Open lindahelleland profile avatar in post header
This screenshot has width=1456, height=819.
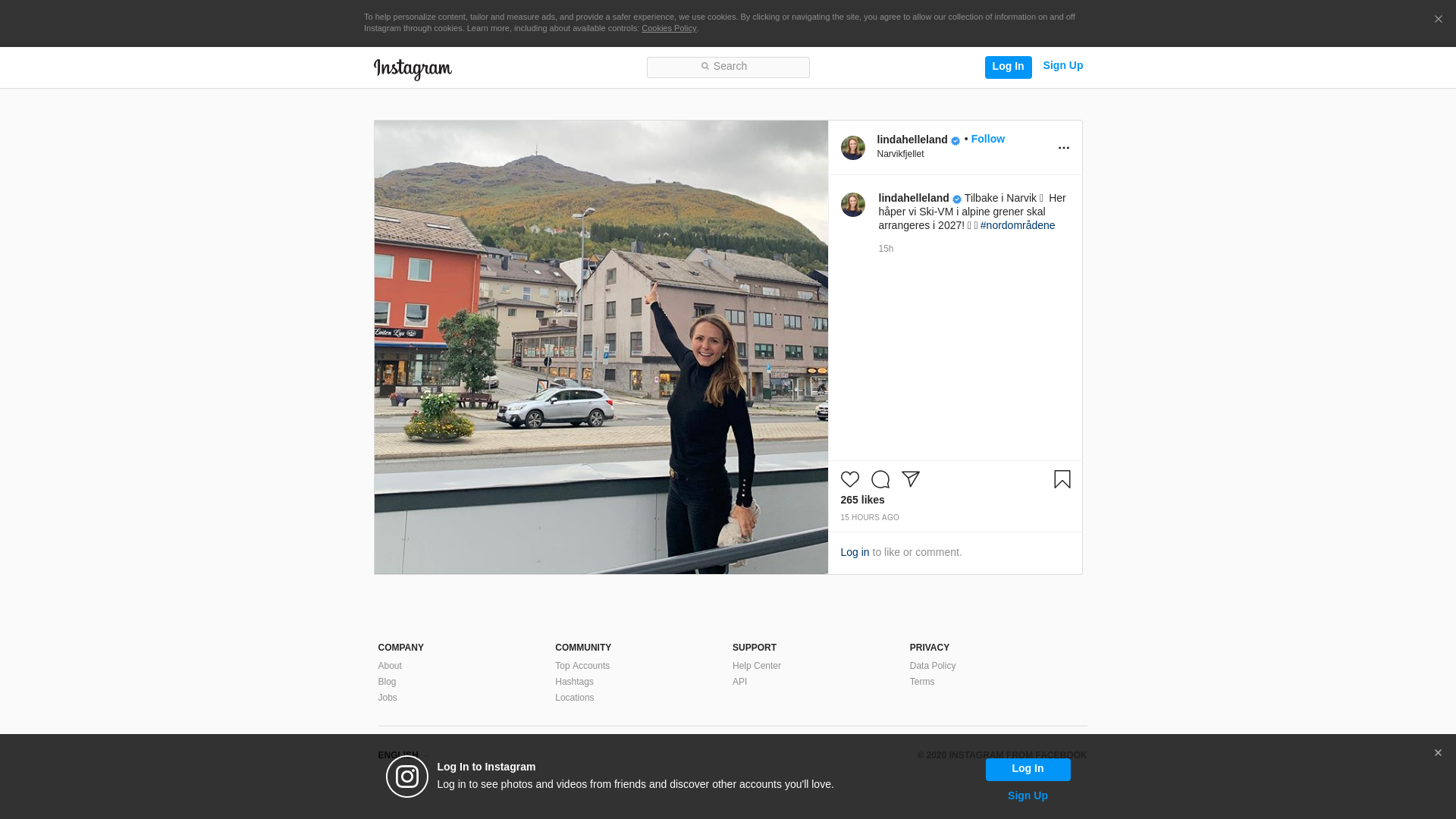[852, 148]
